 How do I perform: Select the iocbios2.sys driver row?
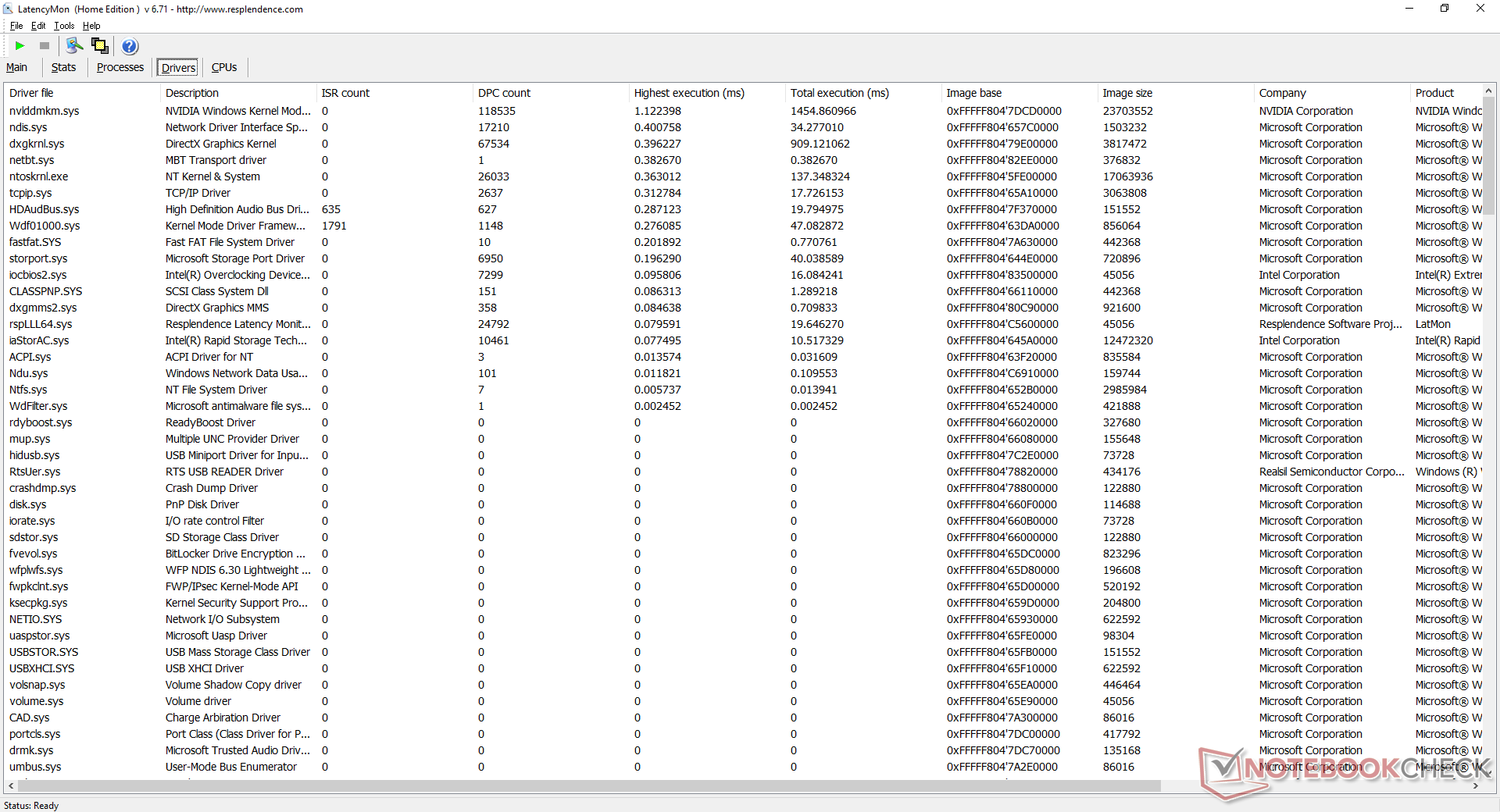click(x=743, y=275)
